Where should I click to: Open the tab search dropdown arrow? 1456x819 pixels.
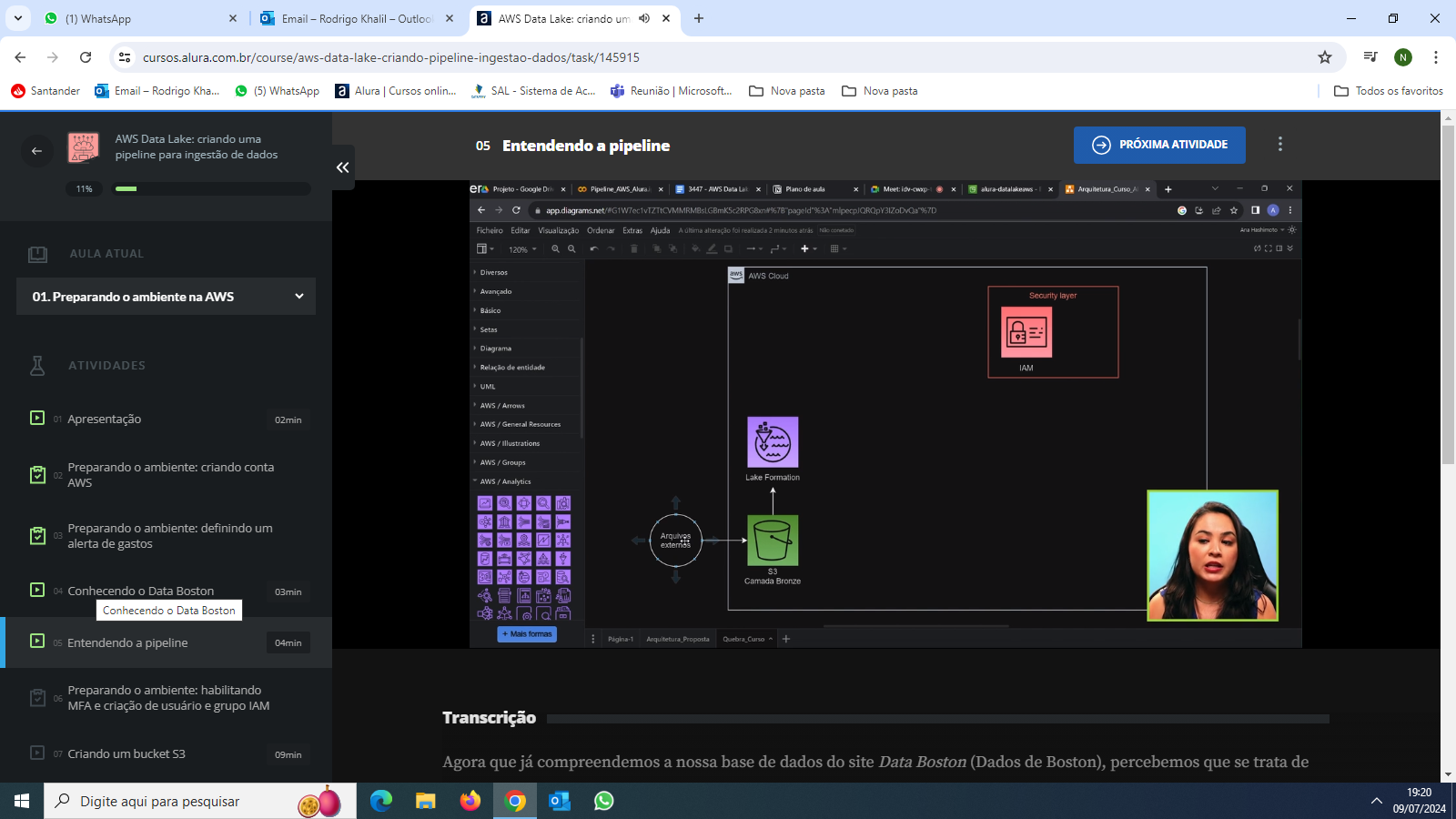click(18, 18)
